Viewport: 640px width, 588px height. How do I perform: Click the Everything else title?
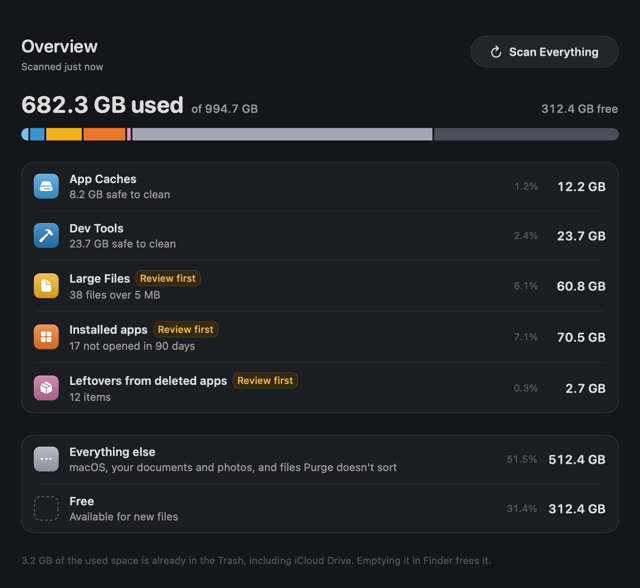point(112,452)
